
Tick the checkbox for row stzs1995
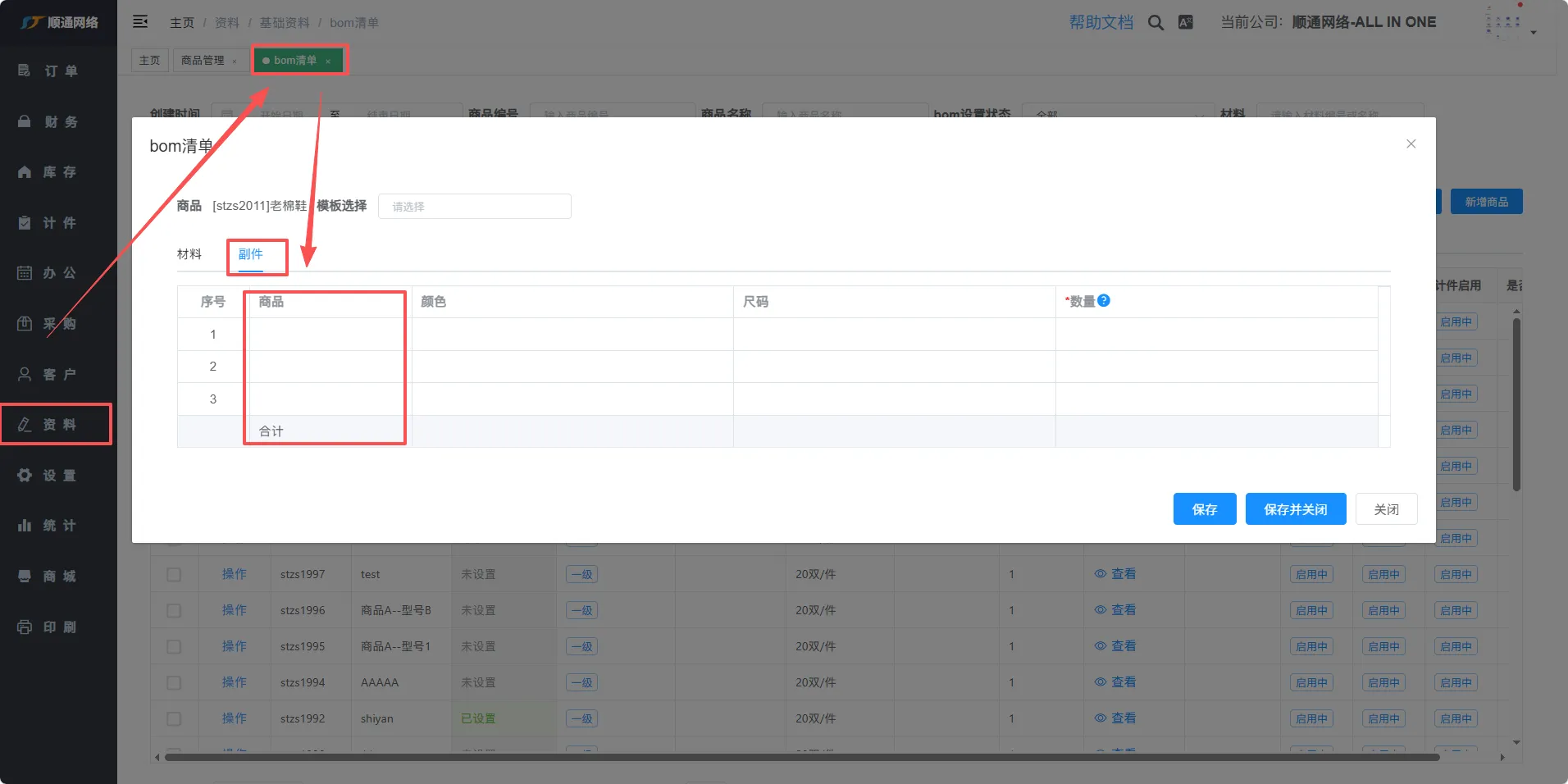coord(174,647)
